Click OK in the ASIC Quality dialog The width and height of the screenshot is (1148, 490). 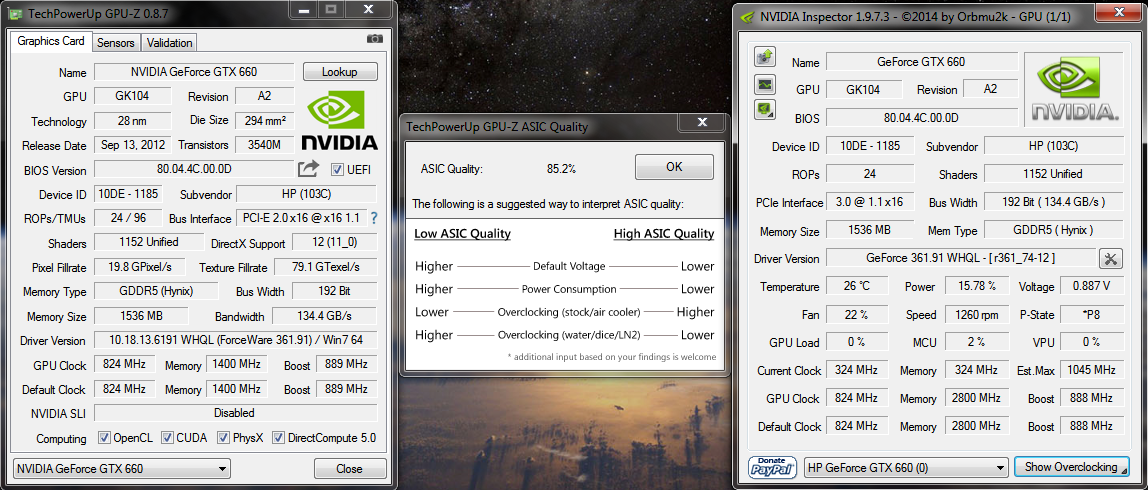(674, 167)
